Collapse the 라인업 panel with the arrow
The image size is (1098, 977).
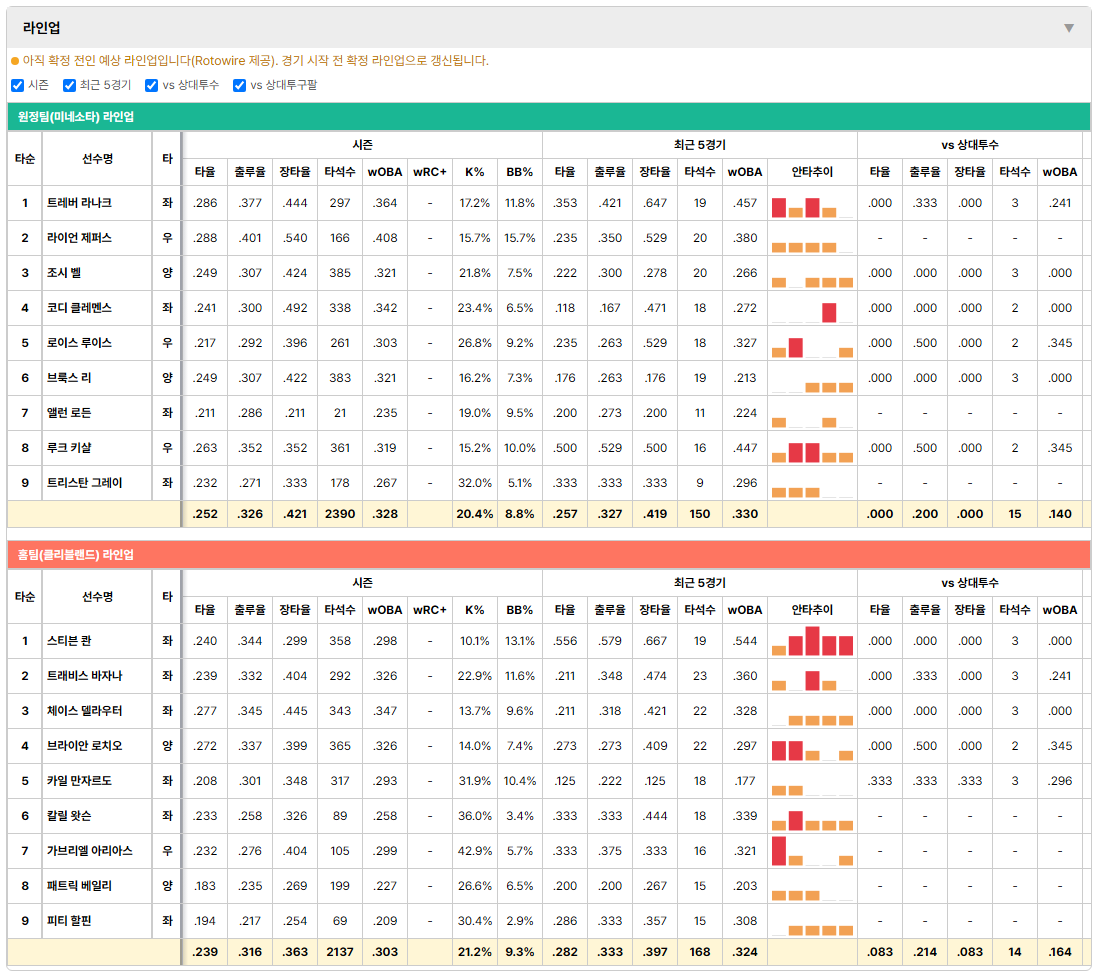pyautogui.click(x=1069, y=28)
